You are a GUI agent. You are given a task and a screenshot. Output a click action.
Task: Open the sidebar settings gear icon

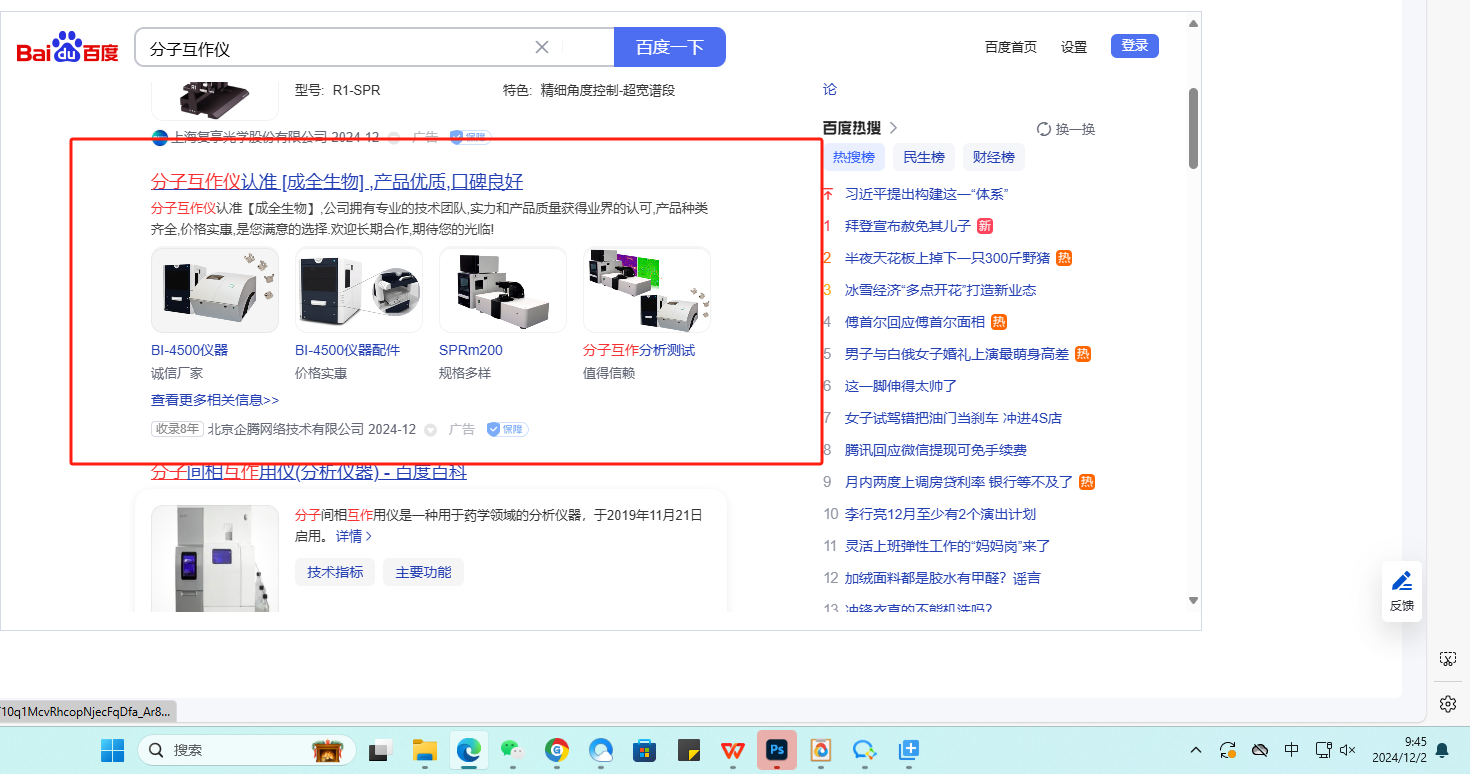(1448, 704)
